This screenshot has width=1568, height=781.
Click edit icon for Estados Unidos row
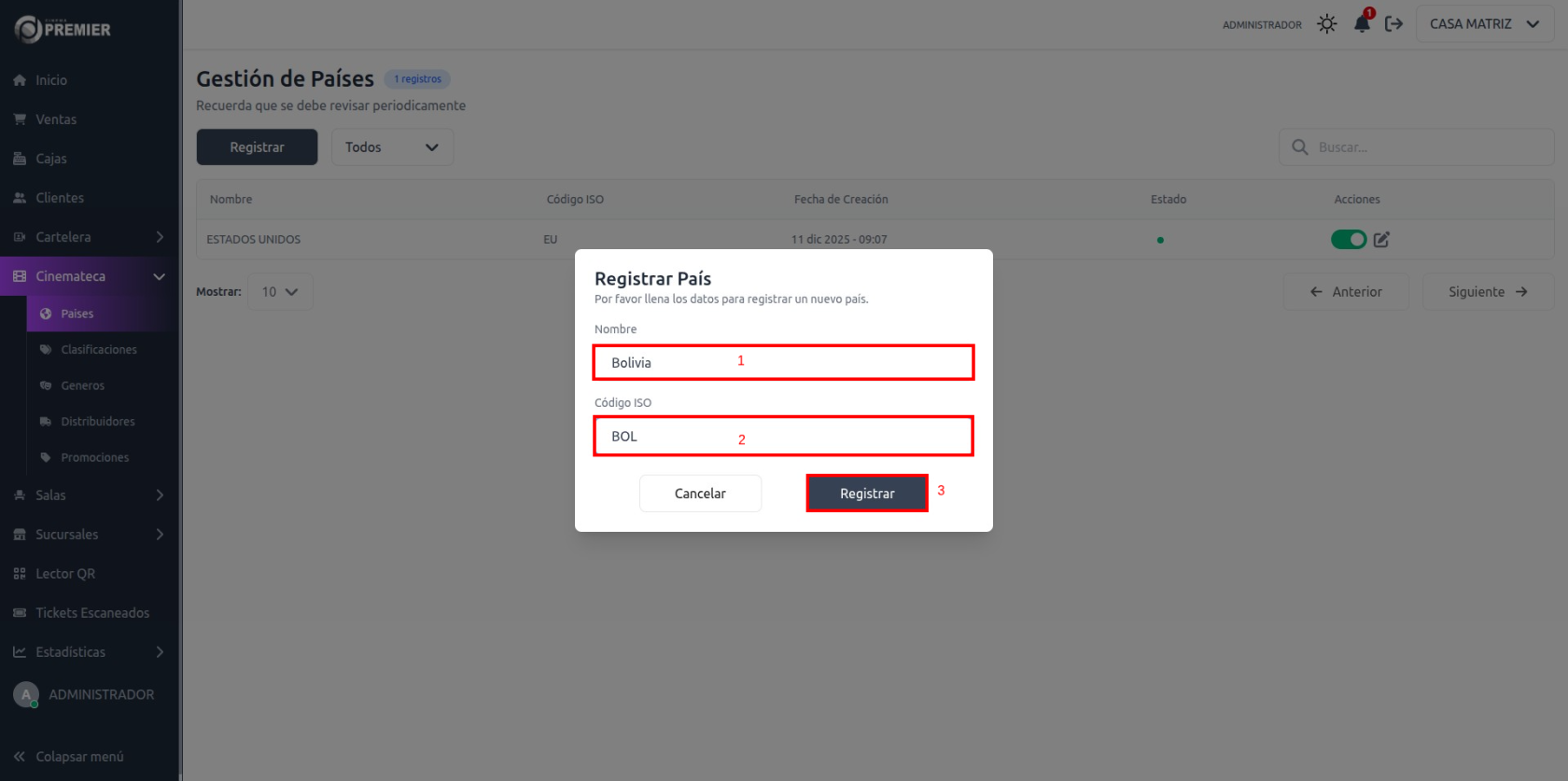pos(1381,240)
